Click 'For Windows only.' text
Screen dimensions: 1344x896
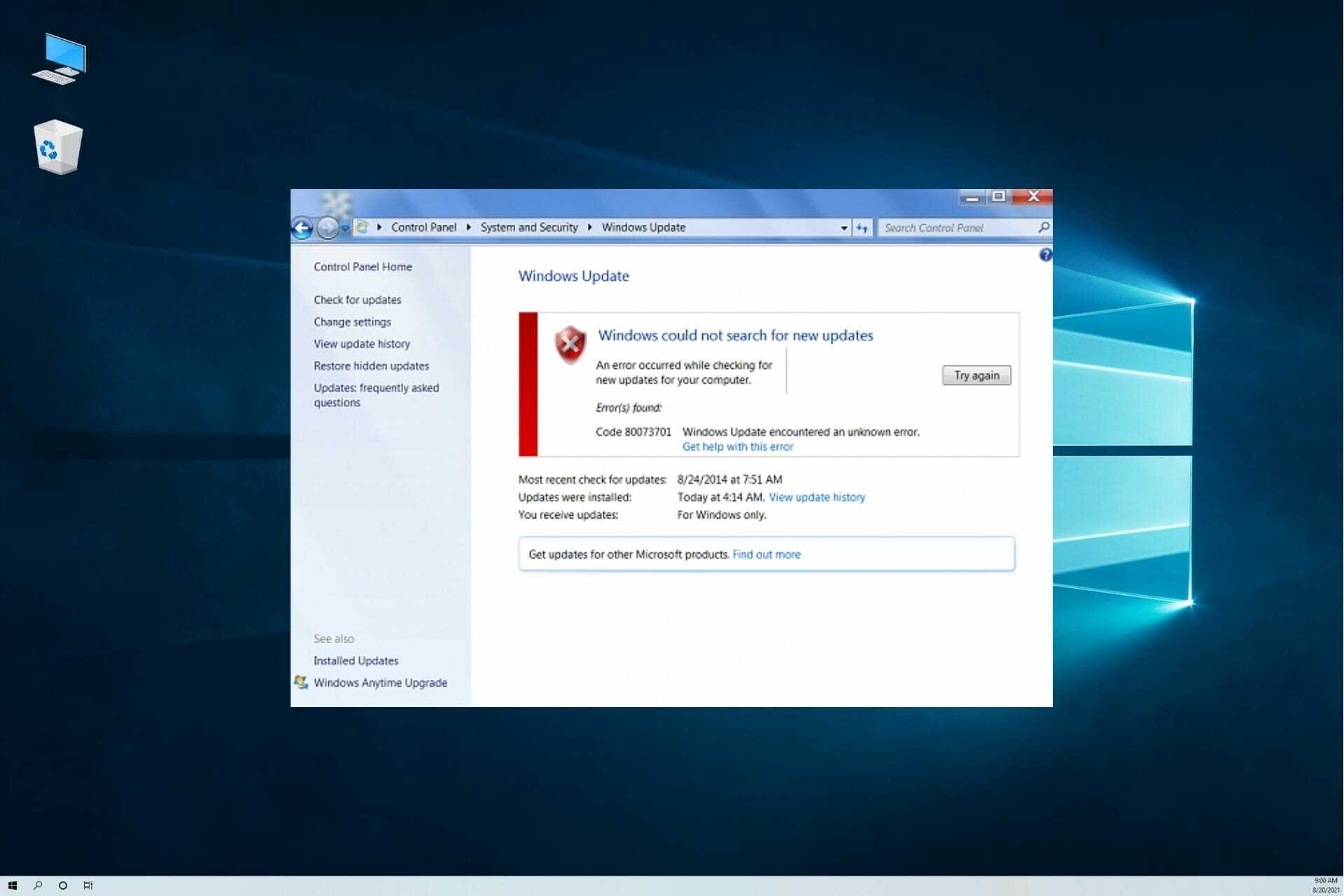[722, 515]
